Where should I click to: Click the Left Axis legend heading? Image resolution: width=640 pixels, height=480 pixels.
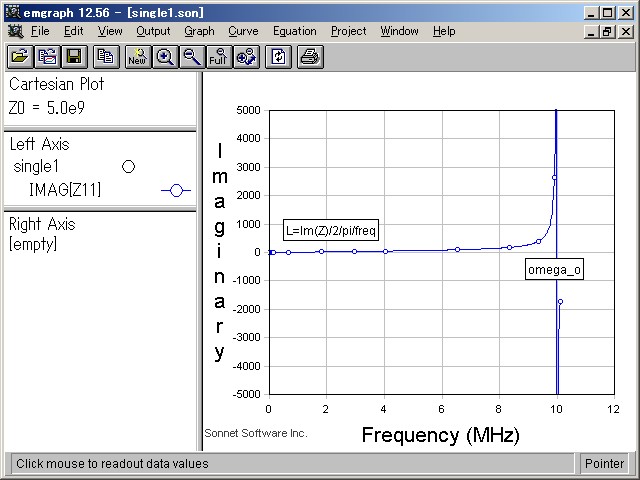[x=40, y=144]
